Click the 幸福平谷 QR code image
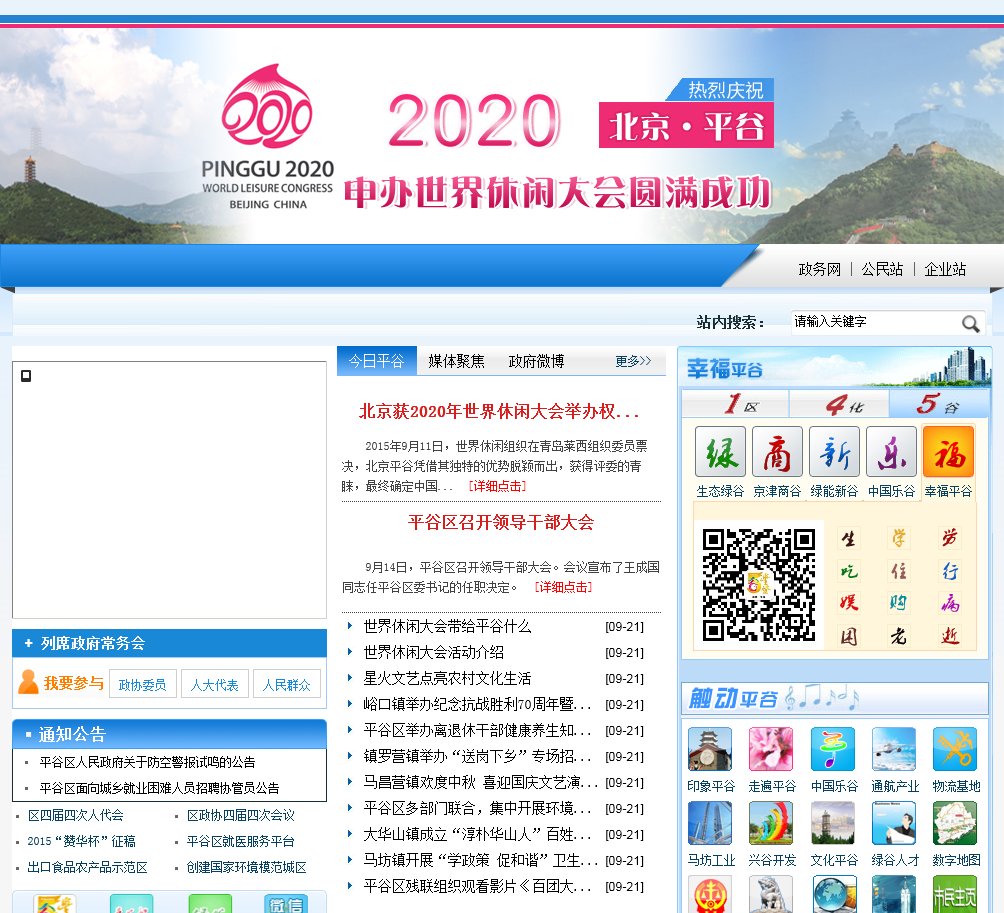 [759, 585]
